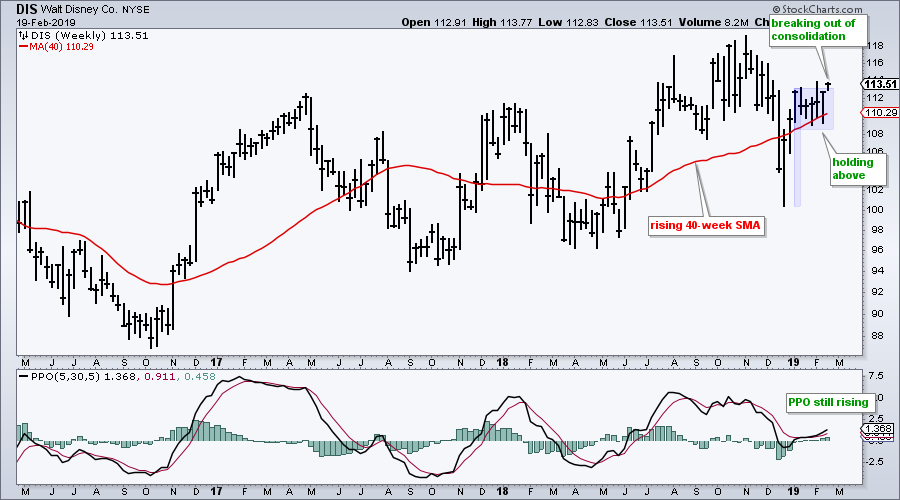Click the DIS (Weekly) 113.51 legend entry
900x500 pixels.
90,36
